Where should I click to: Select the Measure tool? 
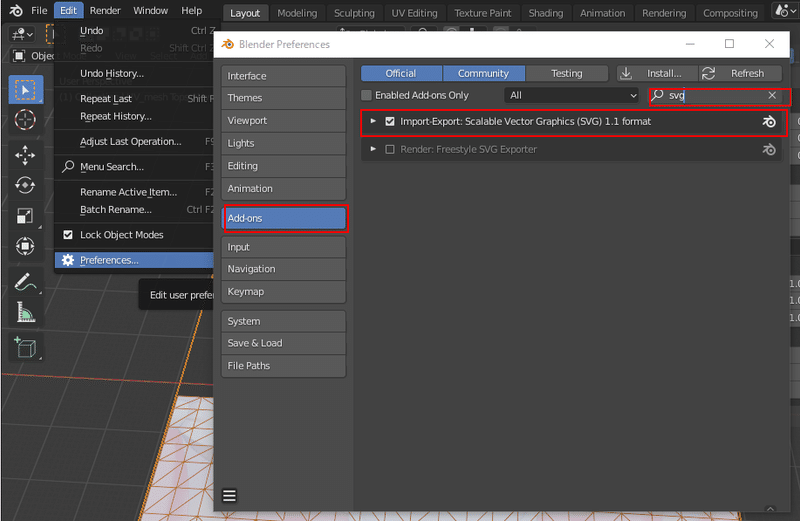pos(25,312)
